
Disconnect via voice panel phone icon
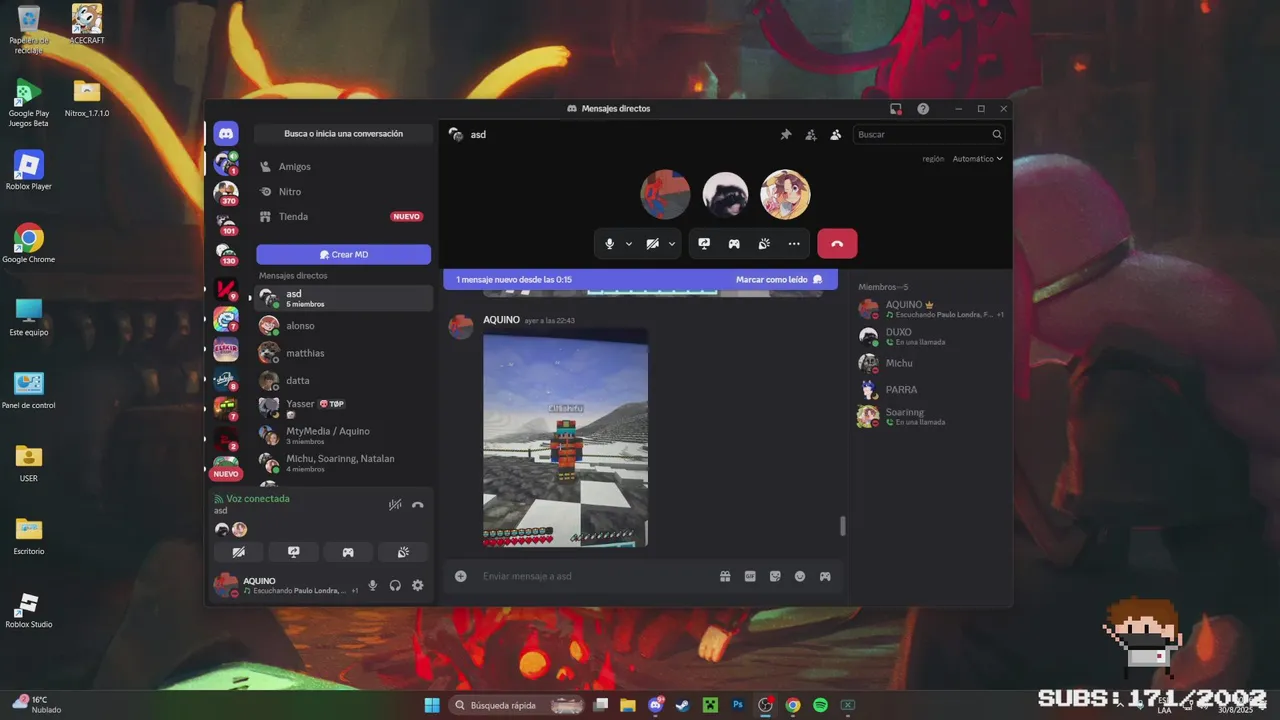click(x=418, y=505)
